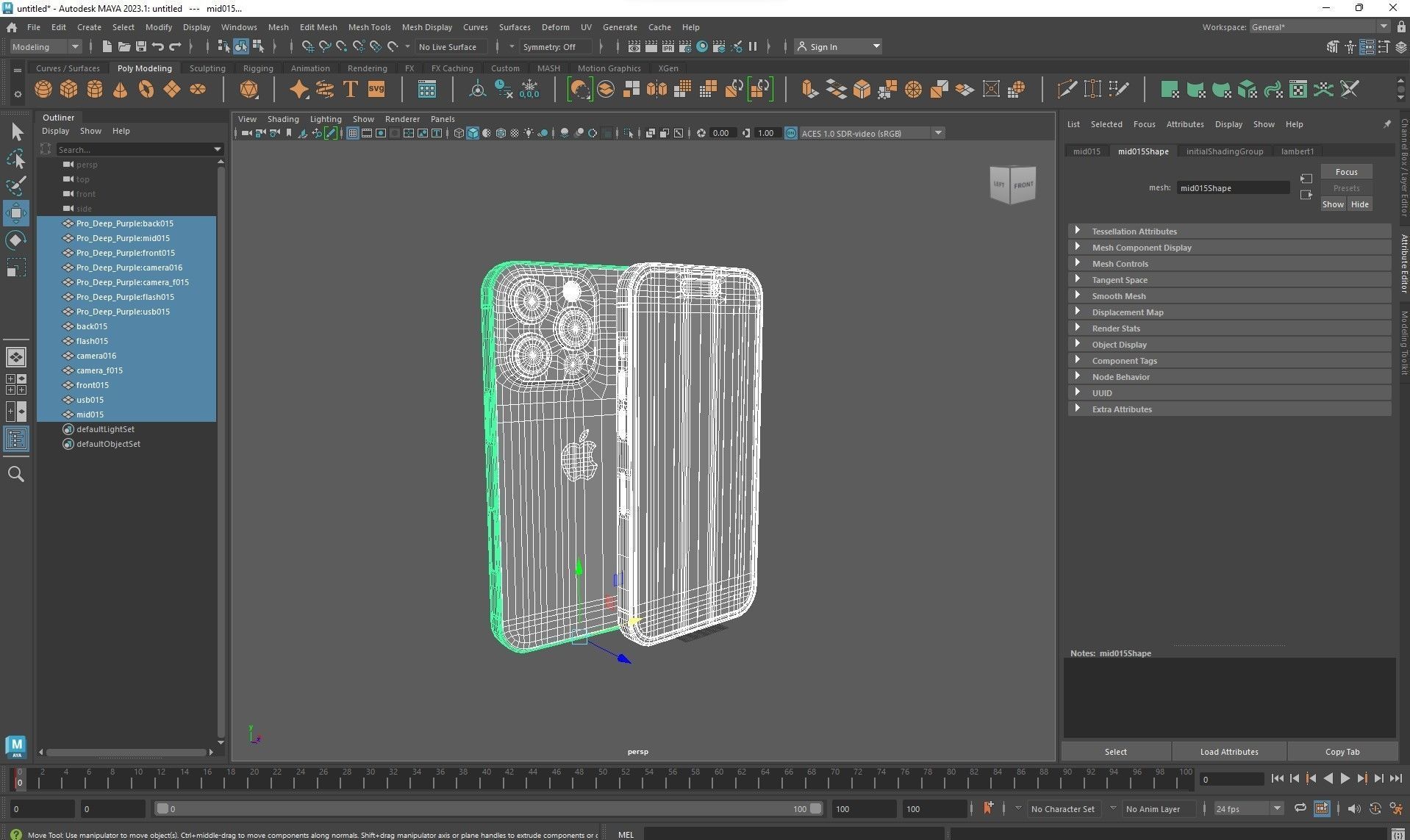The width and height of the screenshot is (1410, 840).
Task: Open the Modeling menu set dropdown
Action: (x=46, y=46)
